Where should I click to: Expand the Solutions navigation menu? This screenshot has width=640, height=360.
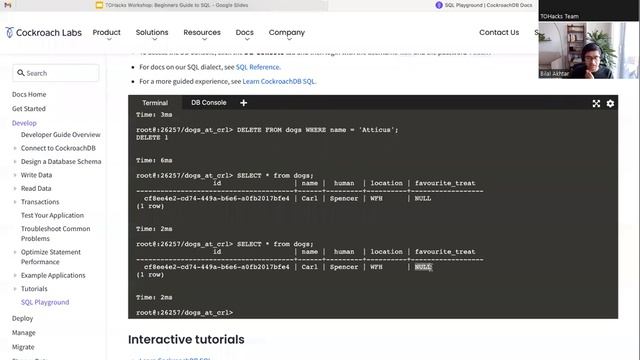click(152, 33)
